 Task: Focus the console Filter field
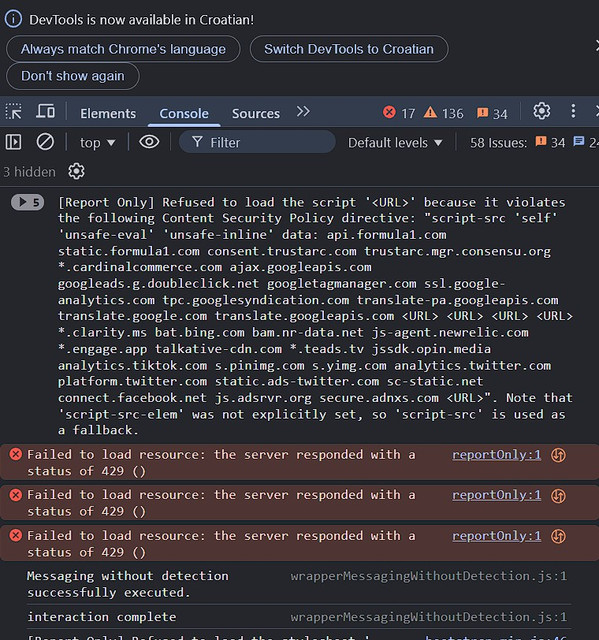click(257, 142)
